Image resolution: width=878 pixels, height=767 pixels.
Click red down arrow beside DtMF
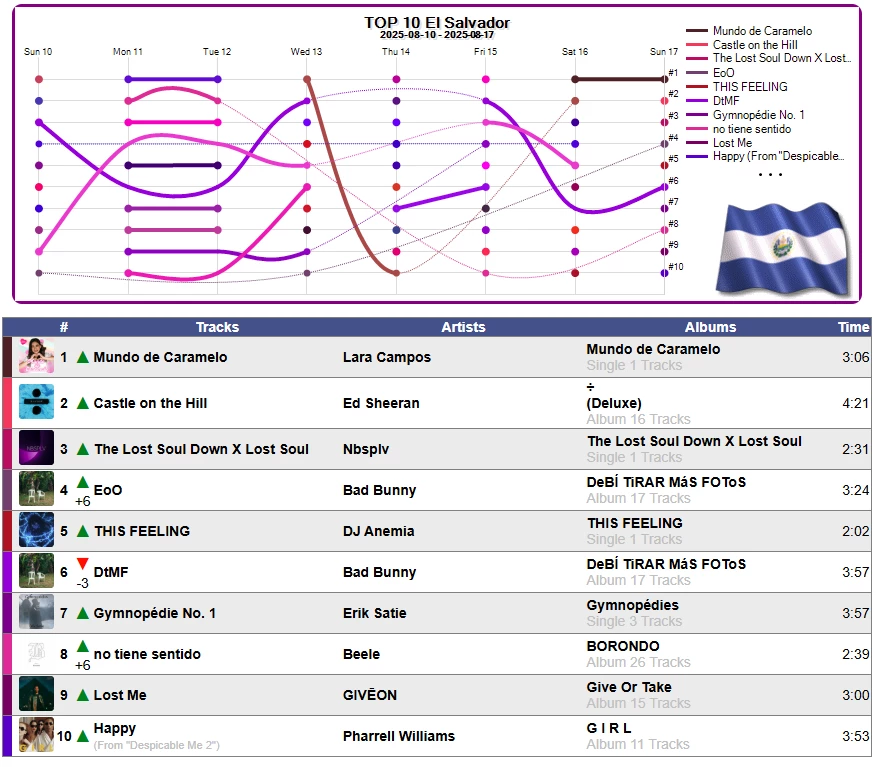(83, 563)
